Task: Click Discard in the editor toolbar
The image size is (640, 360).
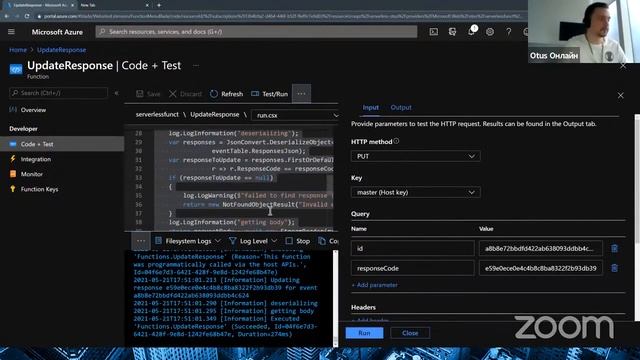Action: pyautogui.click(x=185, y=94)
